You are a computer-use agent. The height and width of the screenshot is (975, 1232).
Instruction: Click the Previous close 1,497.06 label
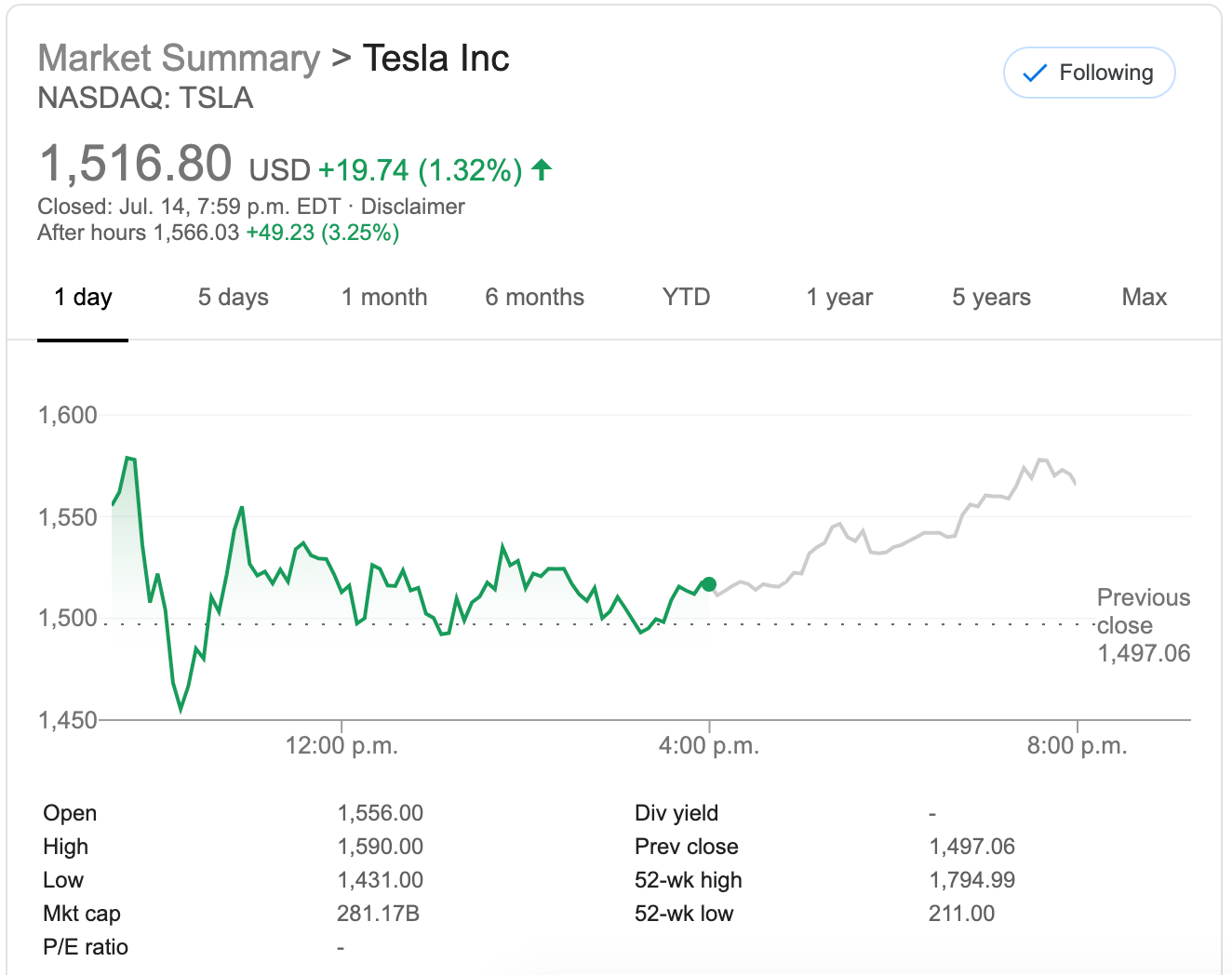[x=1143, y=625]
